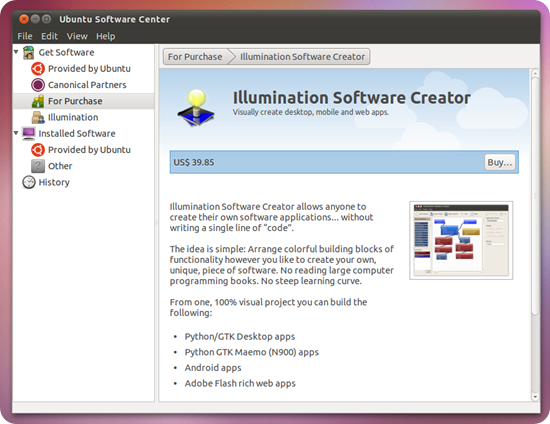Click the Get Software basket icon
The image size is (550, 424).
pos(28,53)
